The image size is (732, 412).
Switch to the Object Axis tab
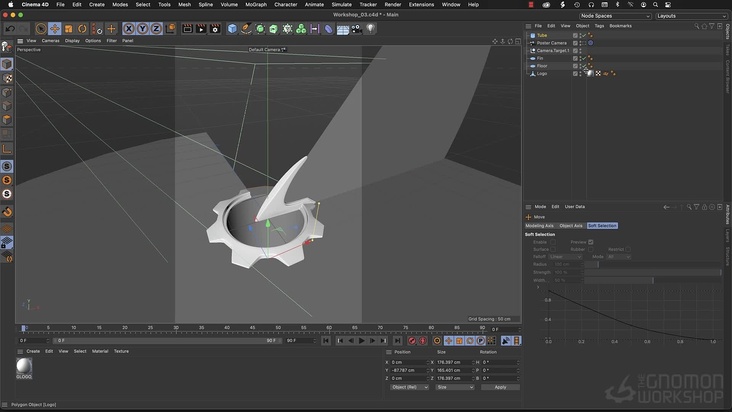(570, 225)
